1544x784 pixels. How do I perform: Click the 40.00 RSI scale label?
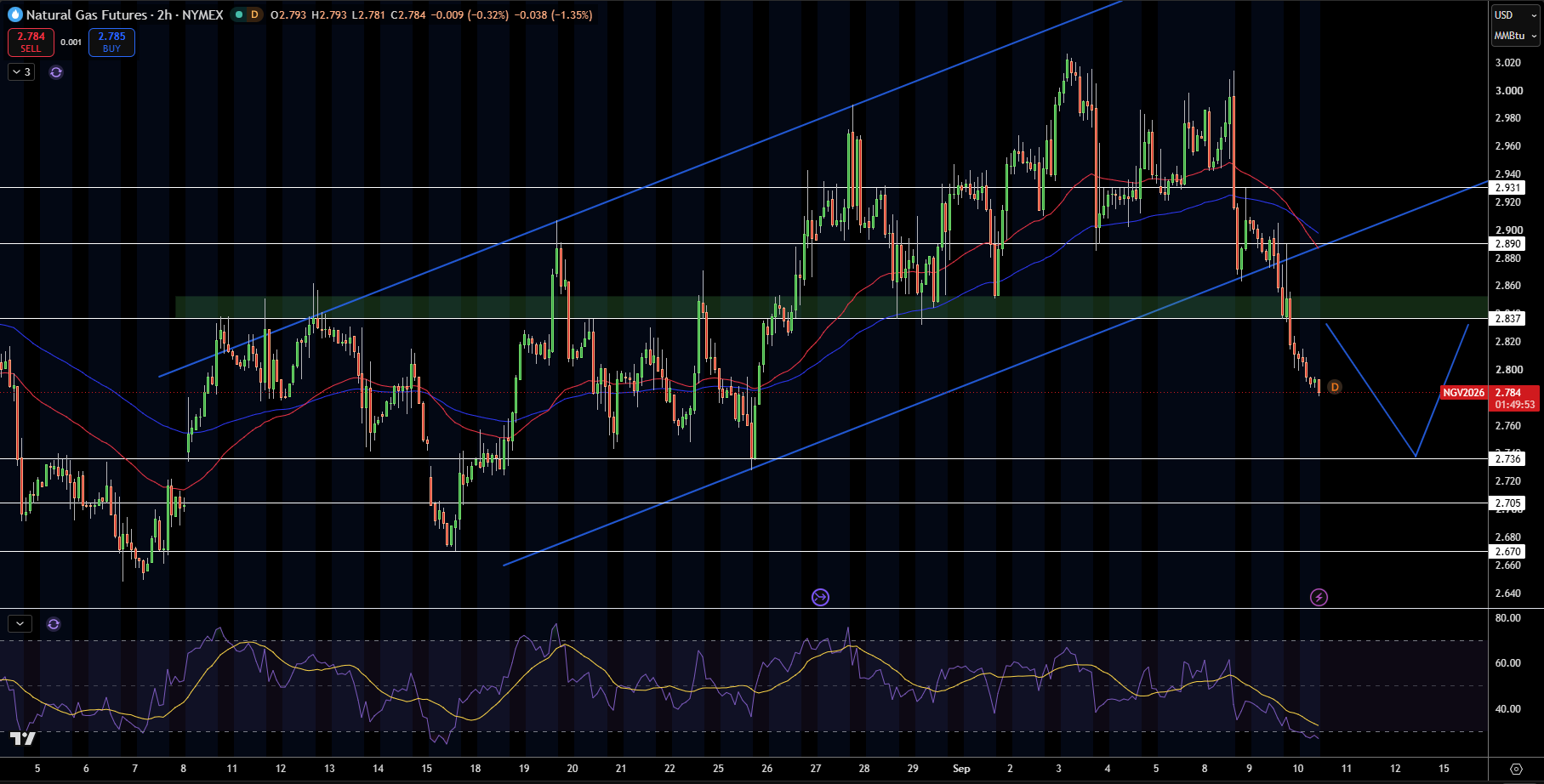[1508, 709]
